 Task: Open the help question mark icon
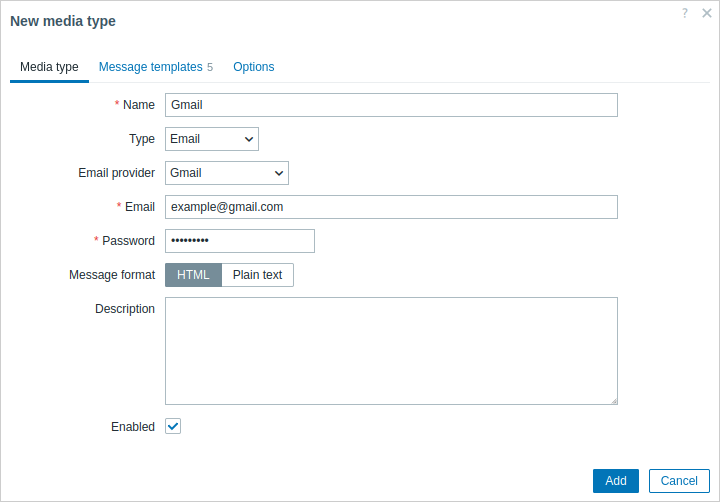click(685, 13)
